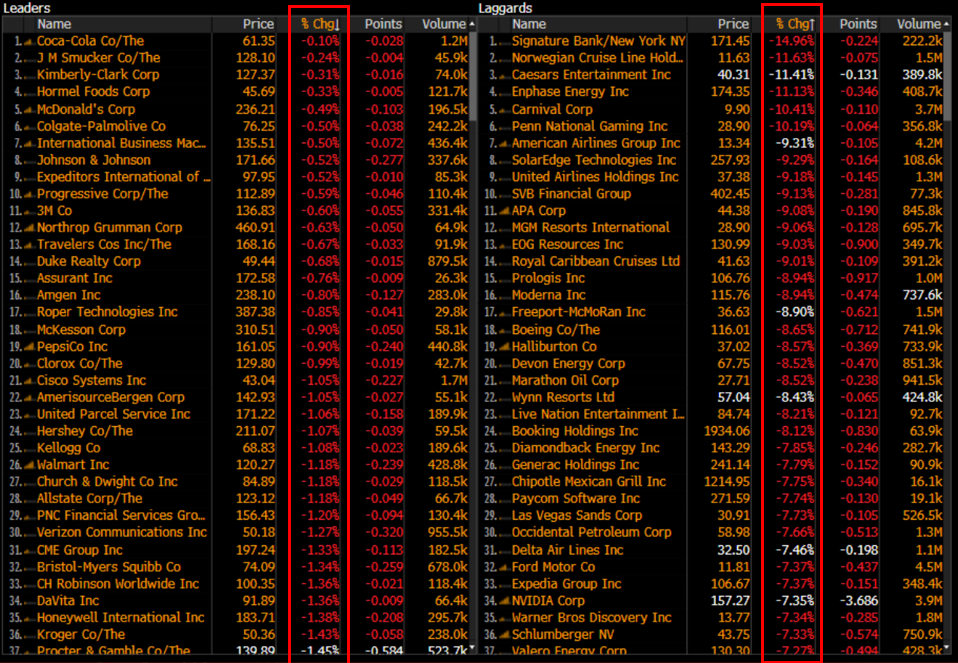Click the volume bar icon beside McDonald's Corp
Image resolution: width=958 pixels, height=663 pixels.
[x=29, y=110]
